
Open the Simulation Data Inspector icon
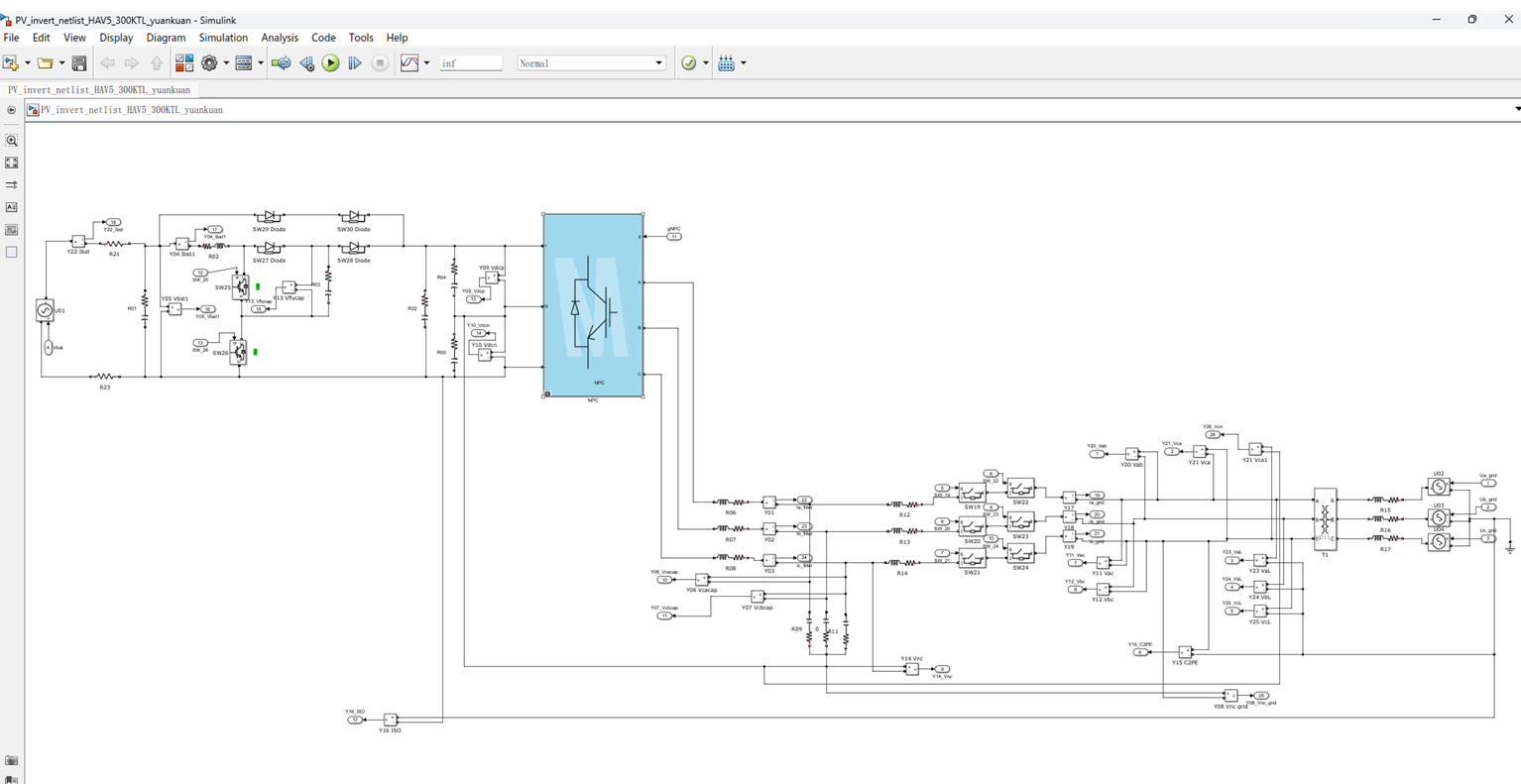tap(409, 63)
